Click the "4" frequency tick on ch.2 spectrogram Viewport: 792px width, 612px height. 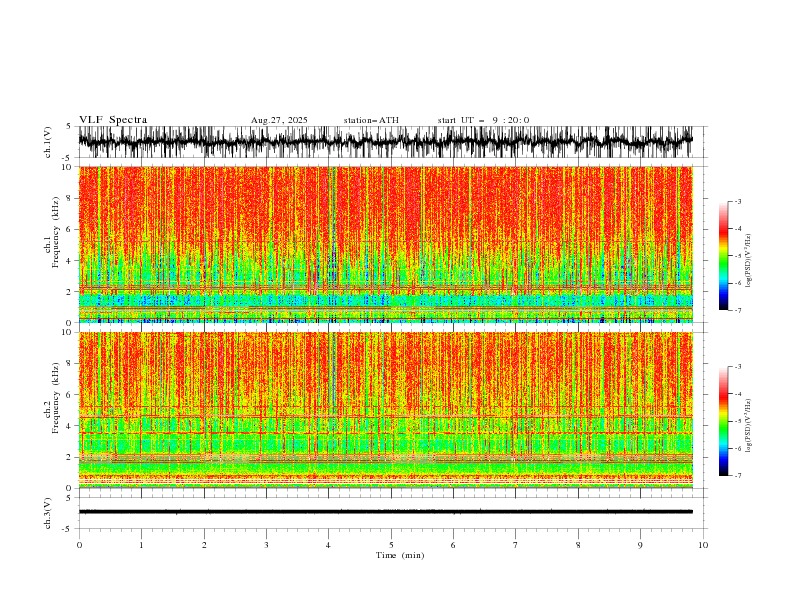(x=71, y=426)
